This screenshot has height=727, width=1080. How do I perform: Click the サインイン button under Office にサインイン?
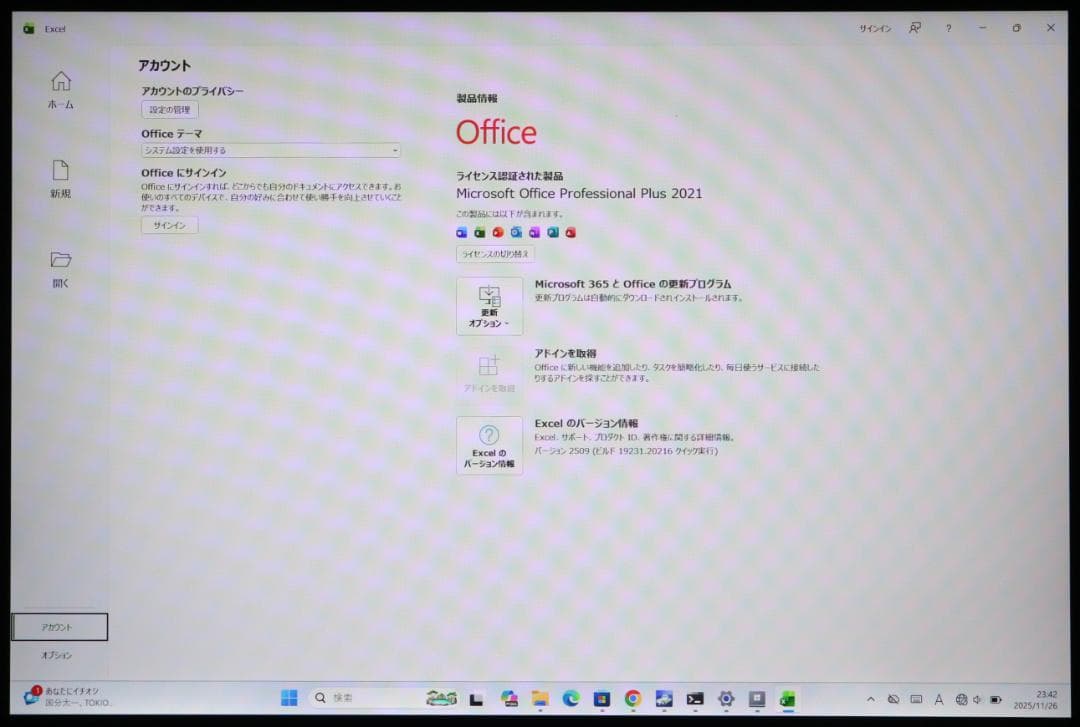tap(169, 225)
